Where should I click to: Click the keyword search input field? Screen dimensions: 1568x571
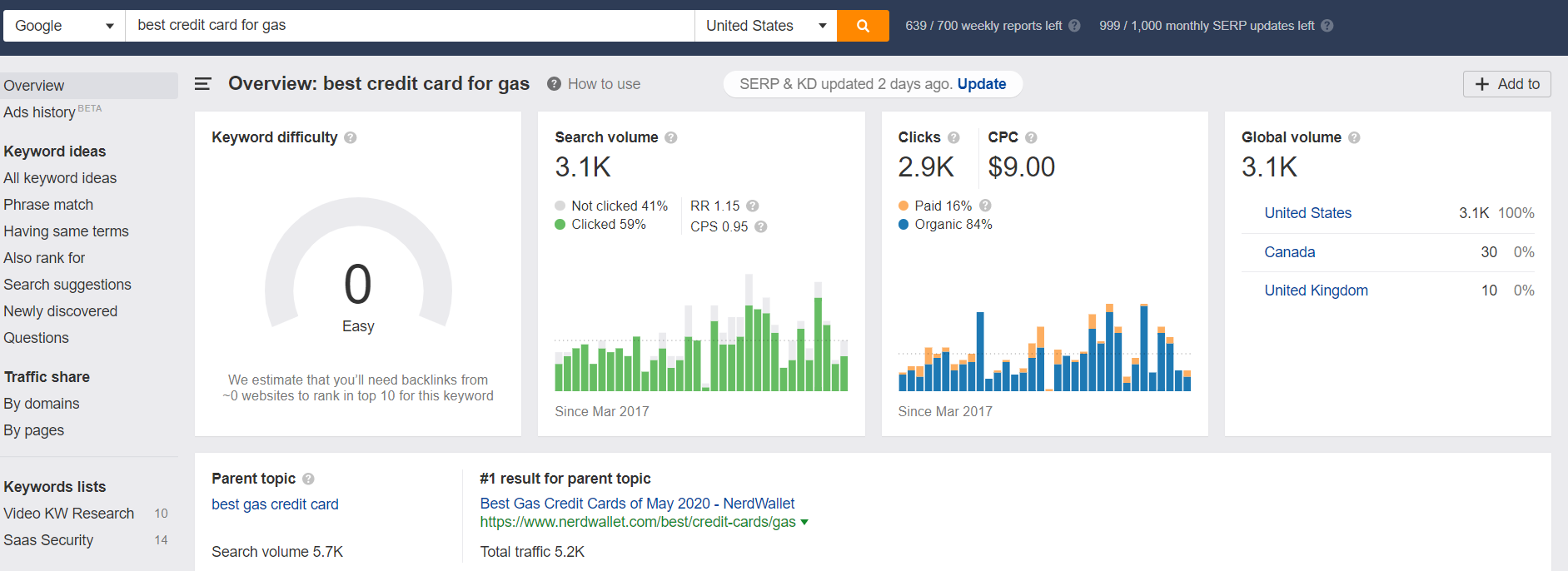(410, 26)
